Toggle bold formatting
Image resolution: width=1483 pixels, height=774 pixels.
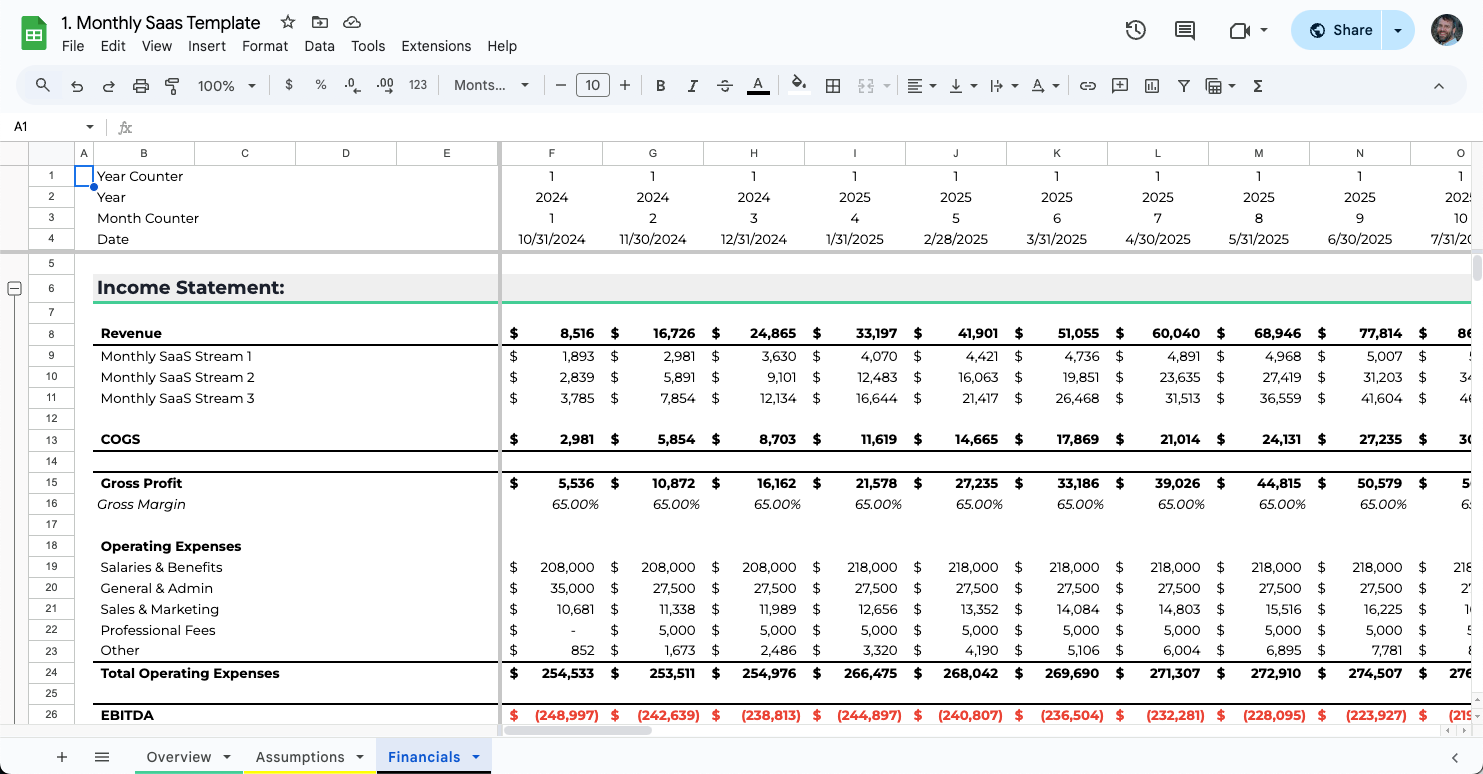[660, 86]
